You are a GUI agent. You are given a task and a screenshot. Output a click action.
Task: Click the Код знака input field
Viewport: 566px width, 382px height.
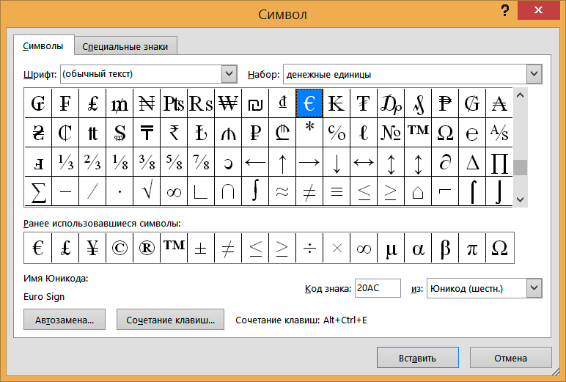[x=378, y=288]
